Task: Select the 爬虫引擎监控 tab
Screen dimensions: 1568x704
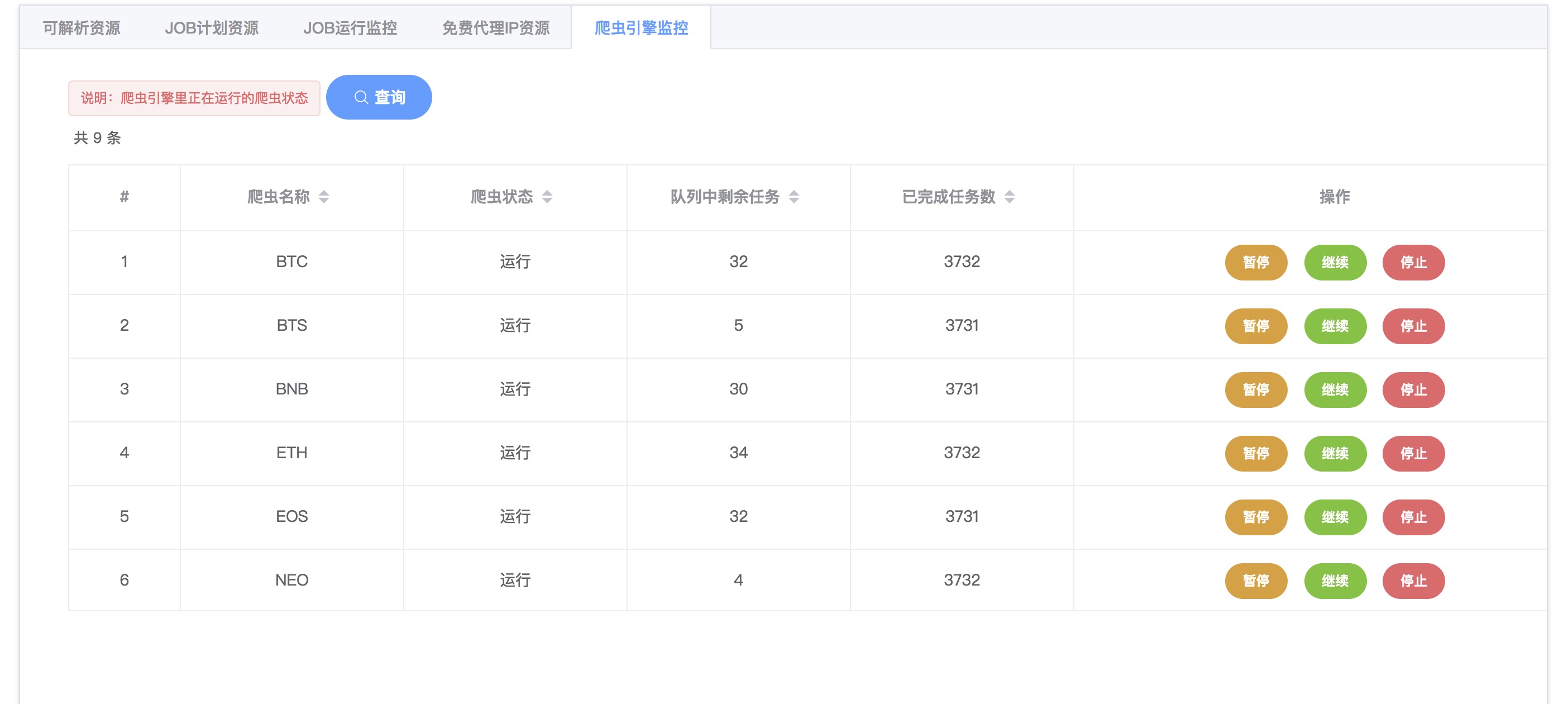Action: click(x=641, y=28)
